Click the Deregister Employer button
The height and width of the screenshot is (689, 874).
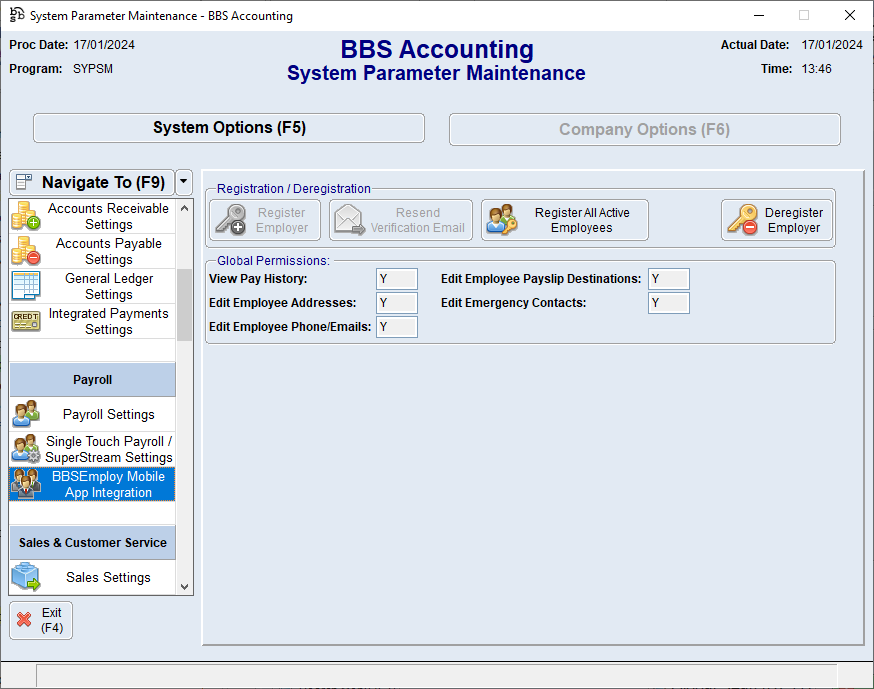coord(777,220)
